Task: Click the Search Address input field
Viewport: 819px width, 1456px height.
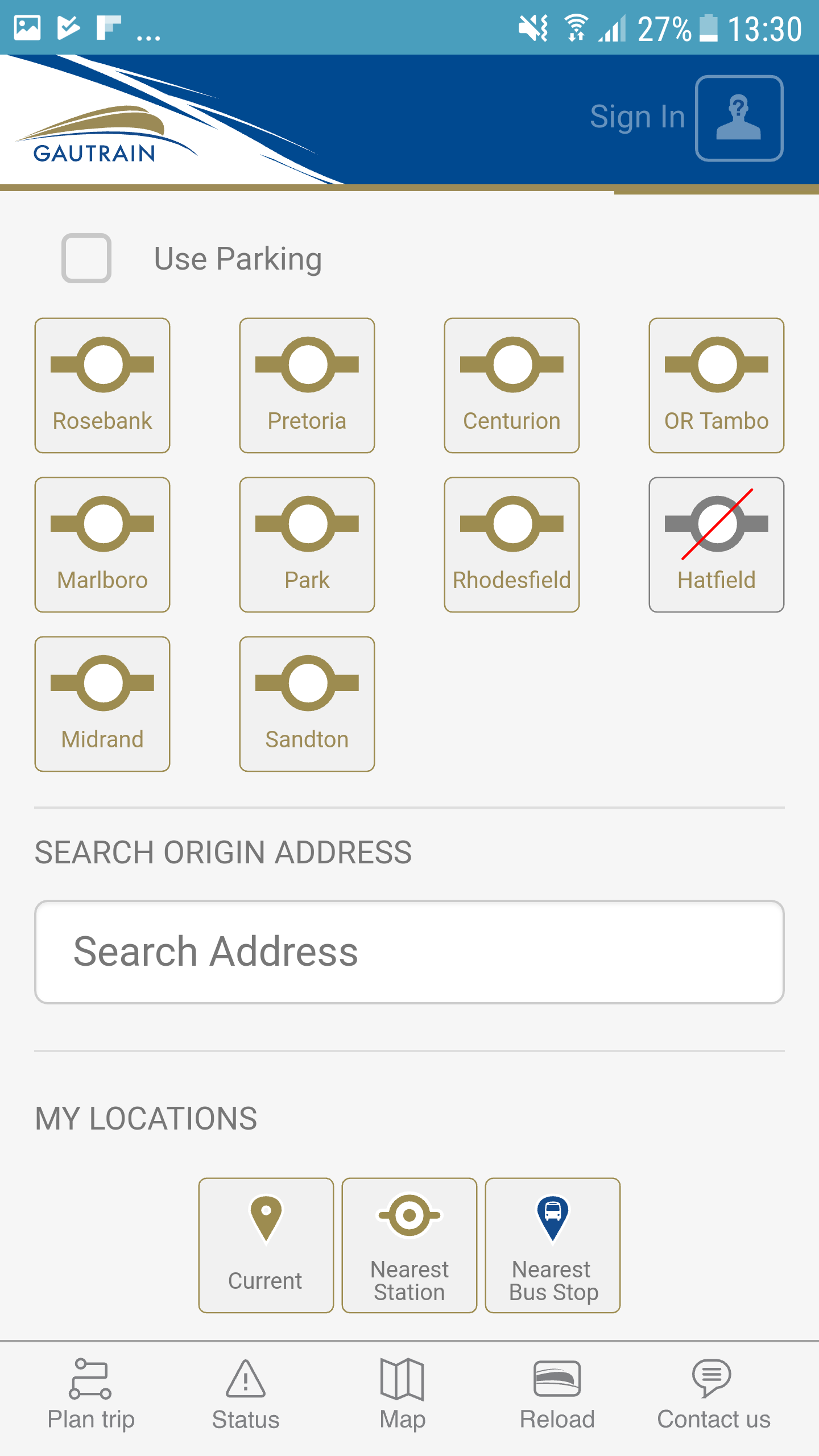Action: tap(409, 952)
